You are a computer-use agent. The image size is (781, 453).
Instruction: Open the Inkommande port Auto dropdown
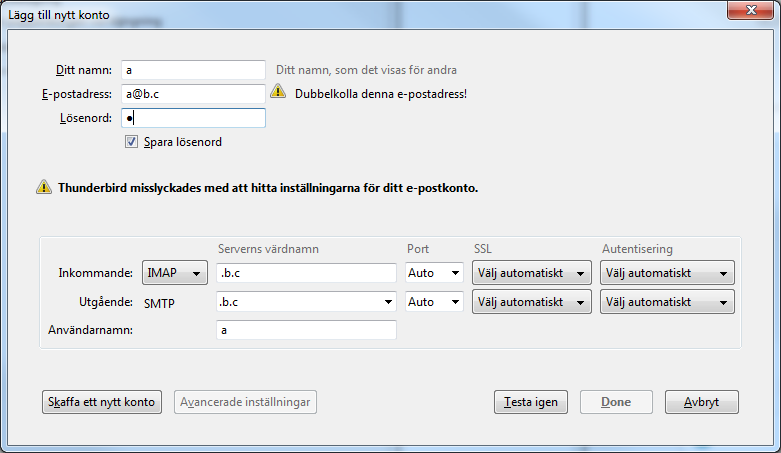(434, 273)
